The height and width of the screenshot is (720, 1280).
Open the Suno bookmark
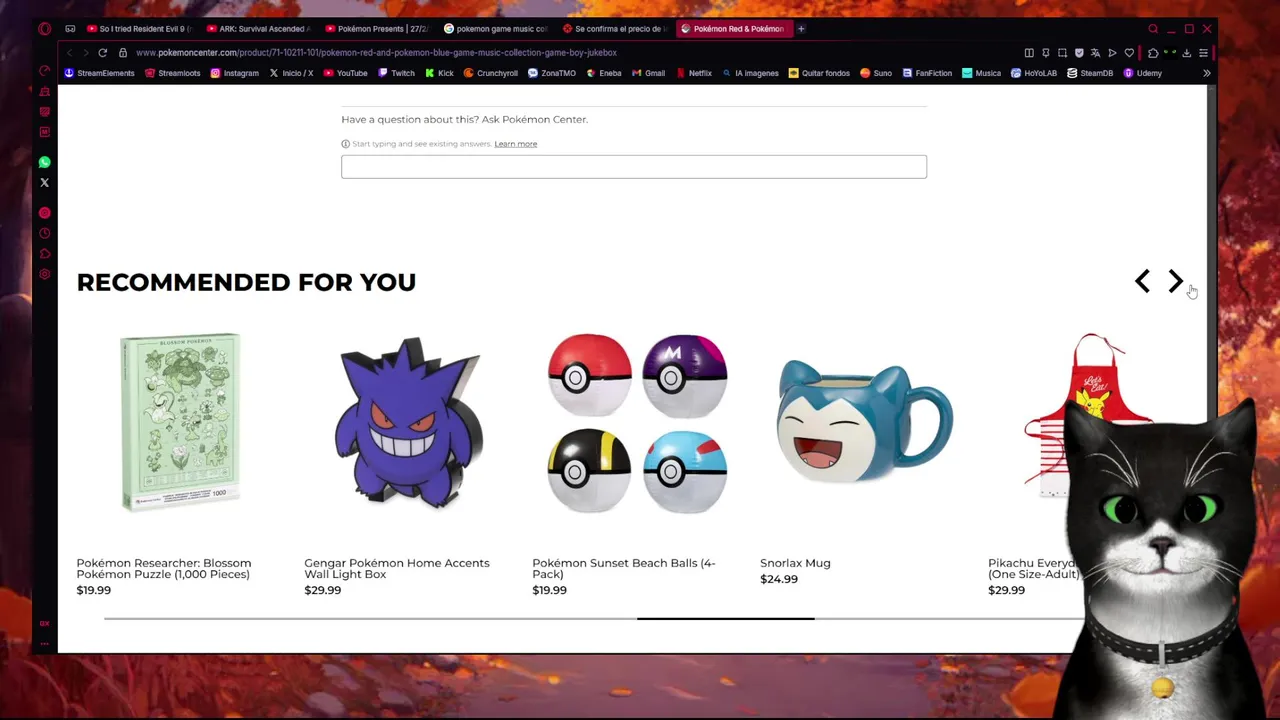tap(876, 73)
